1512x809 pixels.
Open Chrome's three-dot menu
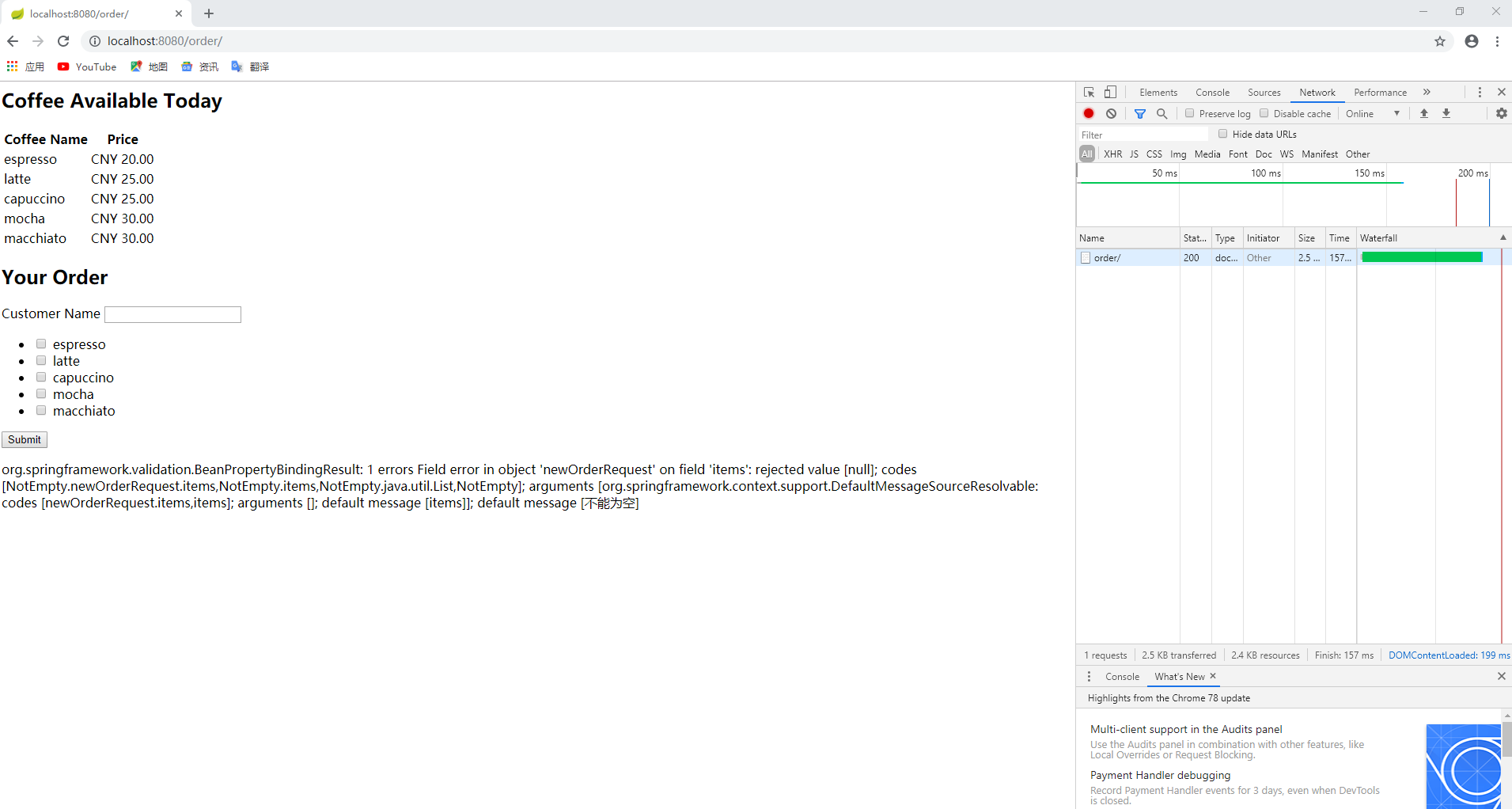[x=1497, y=41]
